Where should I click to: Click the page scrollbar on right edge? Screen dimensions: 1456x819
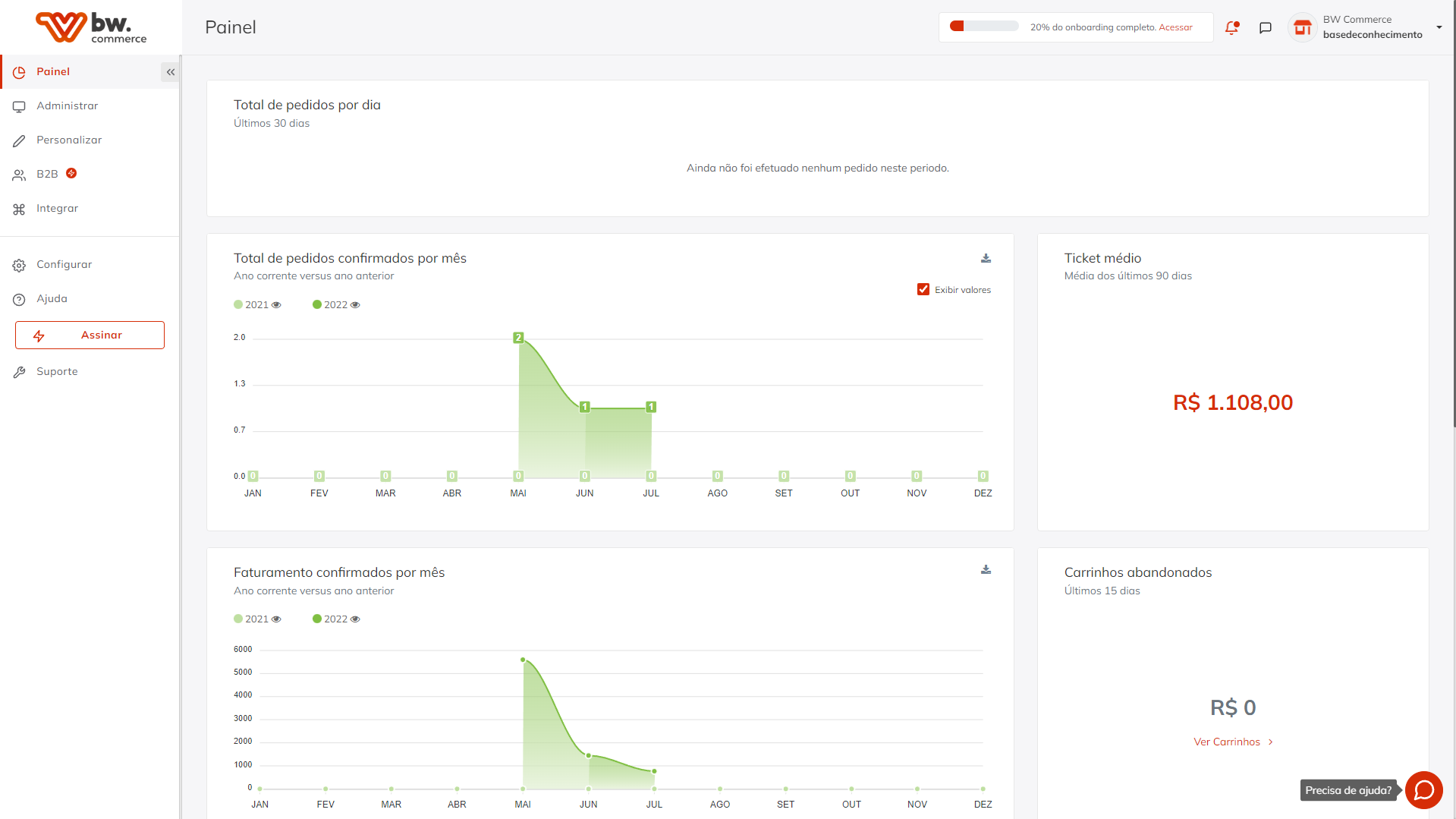[1453, 213]
